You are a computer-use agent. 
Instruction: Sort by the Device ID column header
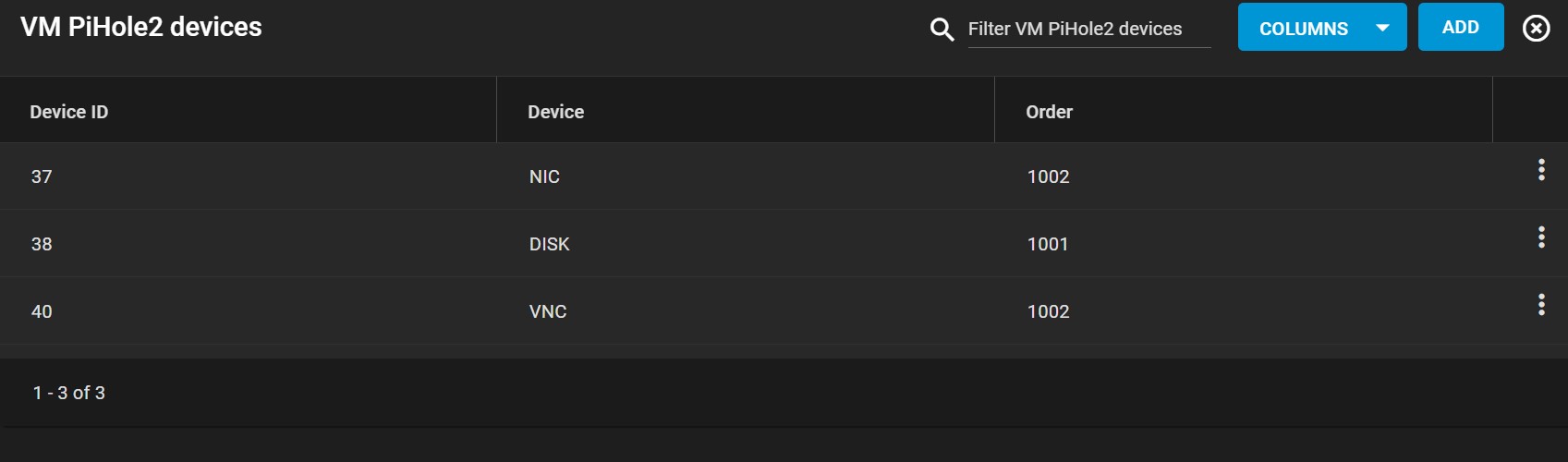point(69,112)
